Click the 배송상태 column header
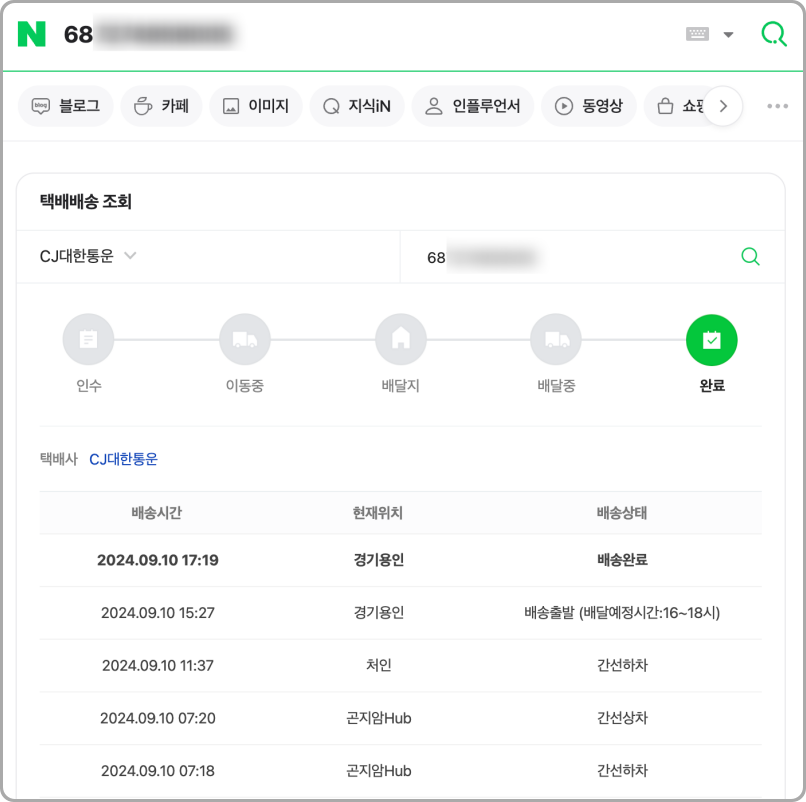 pyautogui.click(x=622, y=513)
